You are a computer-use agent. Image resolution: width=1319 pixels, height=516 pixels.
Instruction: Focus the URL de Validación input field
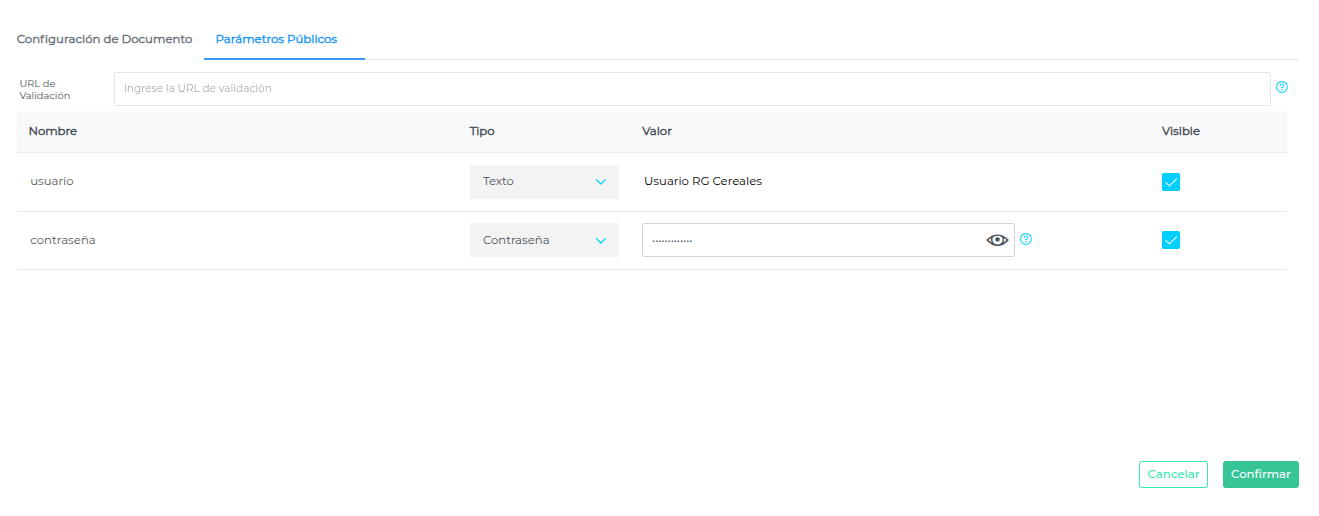(x=691, y=89)
